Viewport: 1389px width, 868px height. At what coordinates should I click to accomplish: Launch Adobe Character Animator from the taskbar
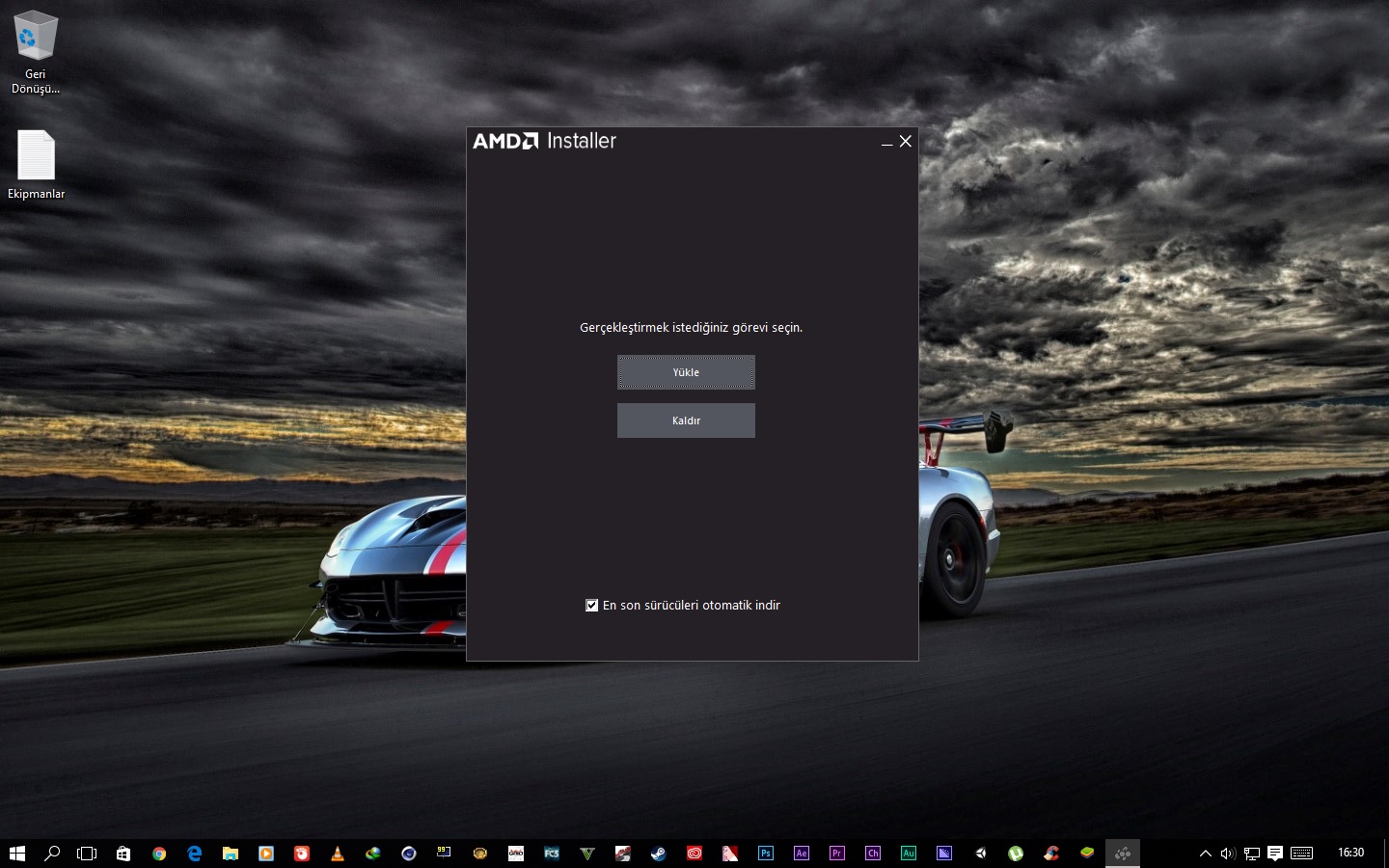pos(873,854)
